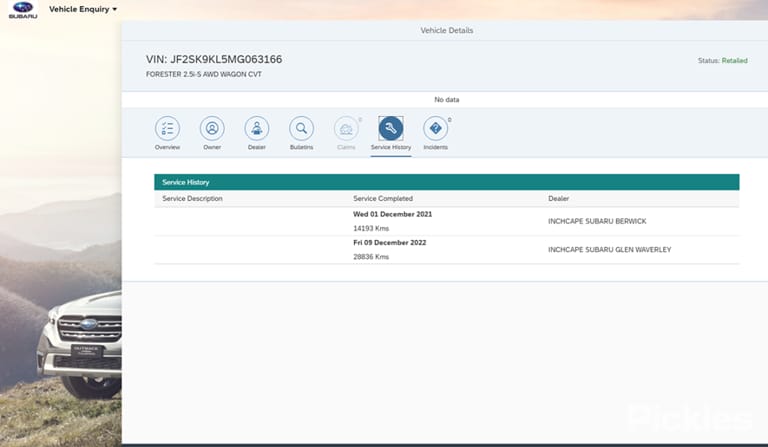
Task: Expand the Vehicle Enquiry dropdown menu
Action: 83,9
